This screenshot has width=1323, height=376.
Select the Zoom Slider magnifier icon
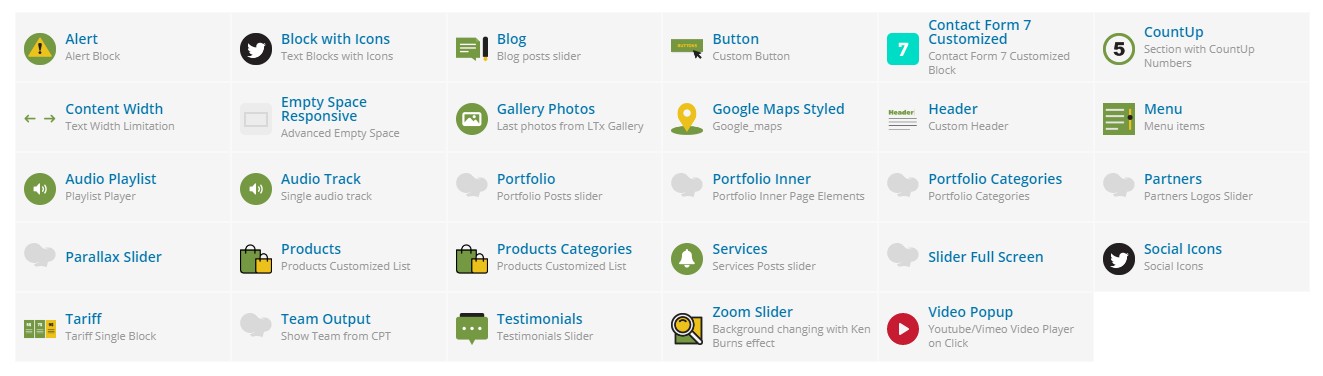687,328
